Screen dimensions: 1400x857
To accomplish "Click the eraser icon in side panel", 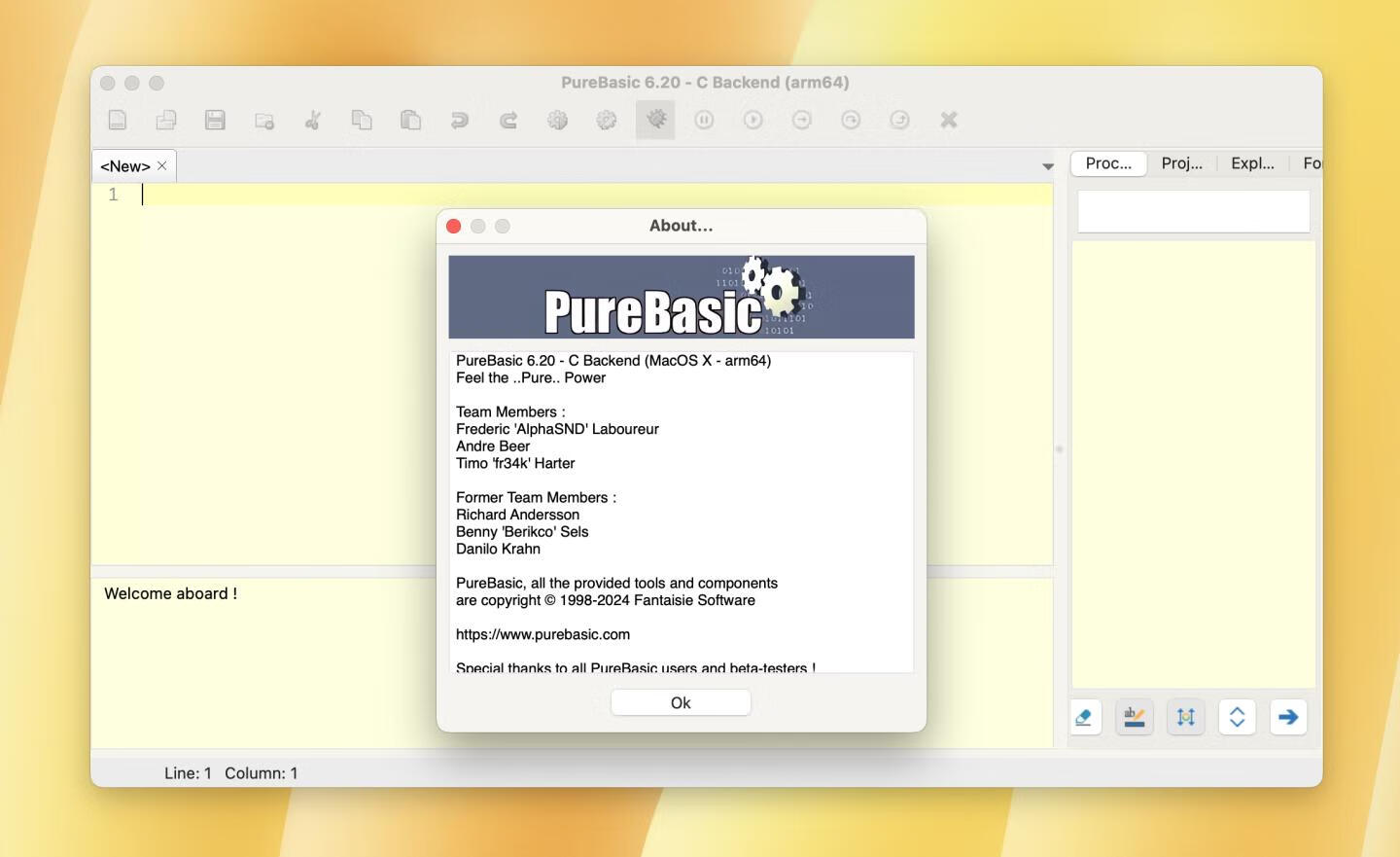I will point(1085,718).
